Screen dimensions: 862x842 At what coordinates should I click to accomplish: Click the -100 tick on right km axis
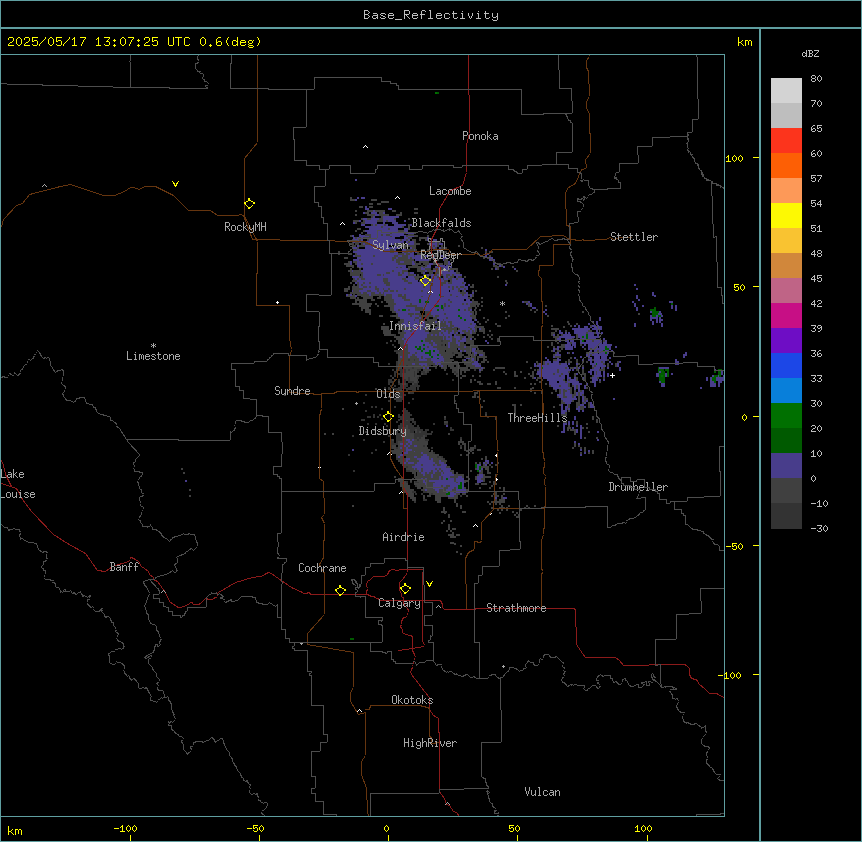tap(731, 675)
